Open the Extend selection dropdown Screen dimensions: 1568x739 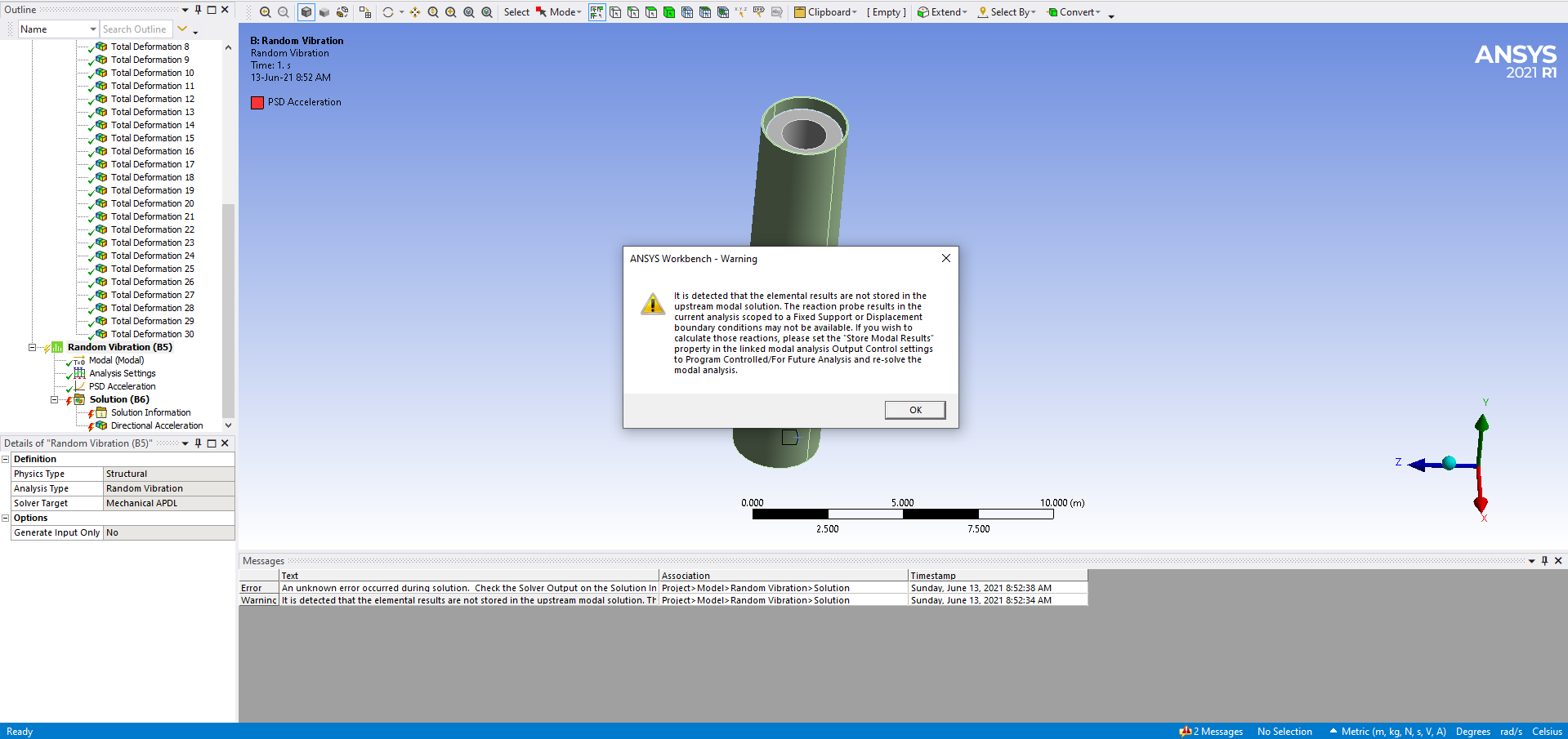942,12
